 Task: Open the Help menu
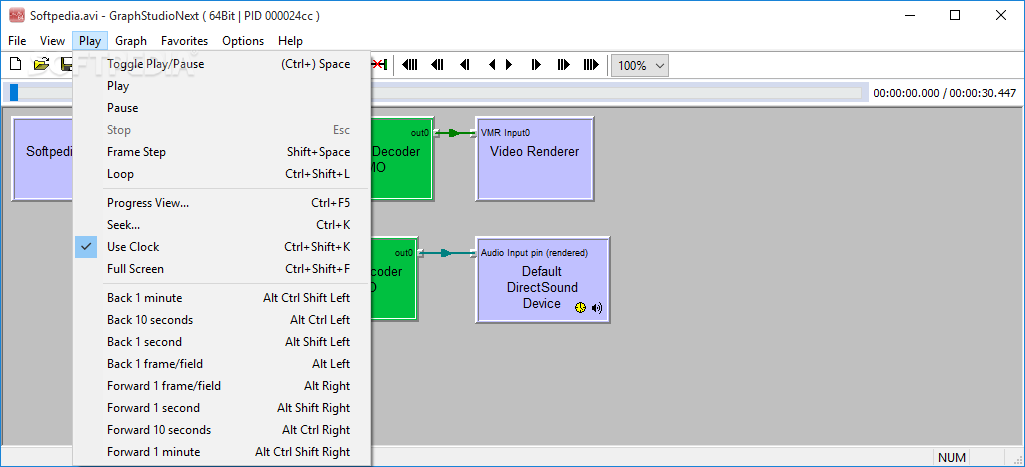coord(290,41)
